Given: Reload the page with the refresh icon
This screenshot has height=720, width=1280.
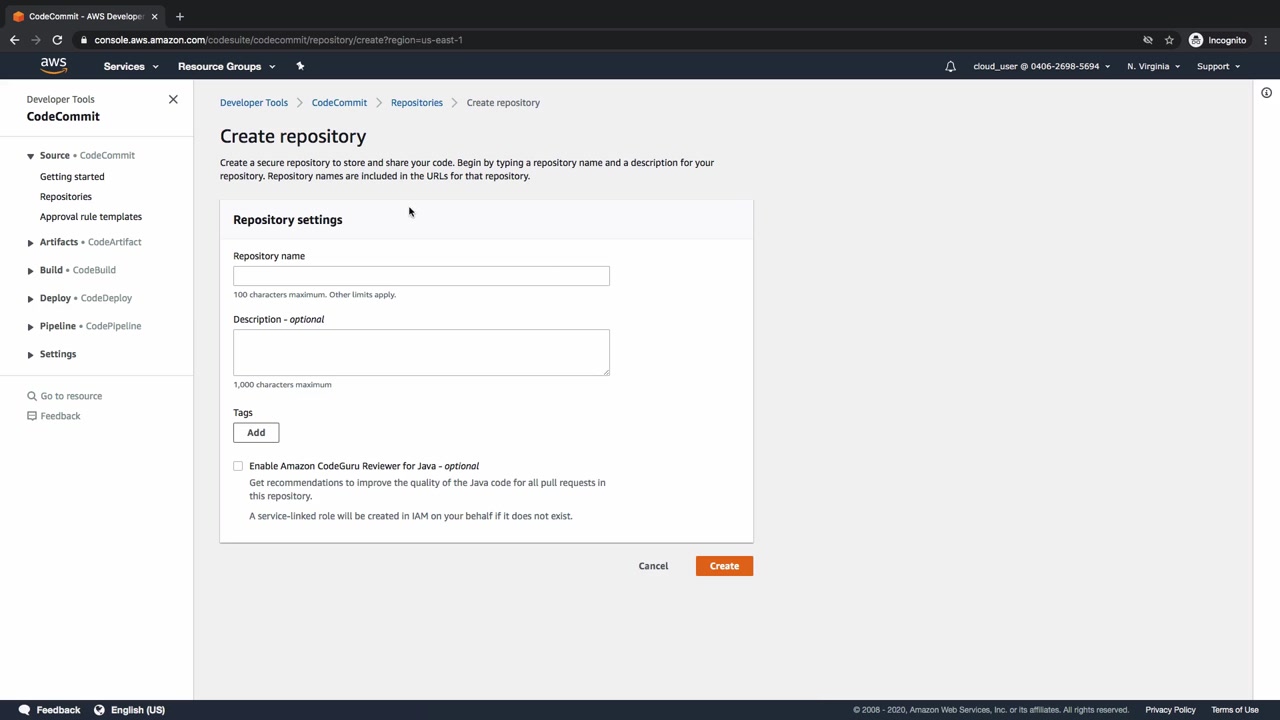Looking at the screenshot, I should tap(57, 40).
